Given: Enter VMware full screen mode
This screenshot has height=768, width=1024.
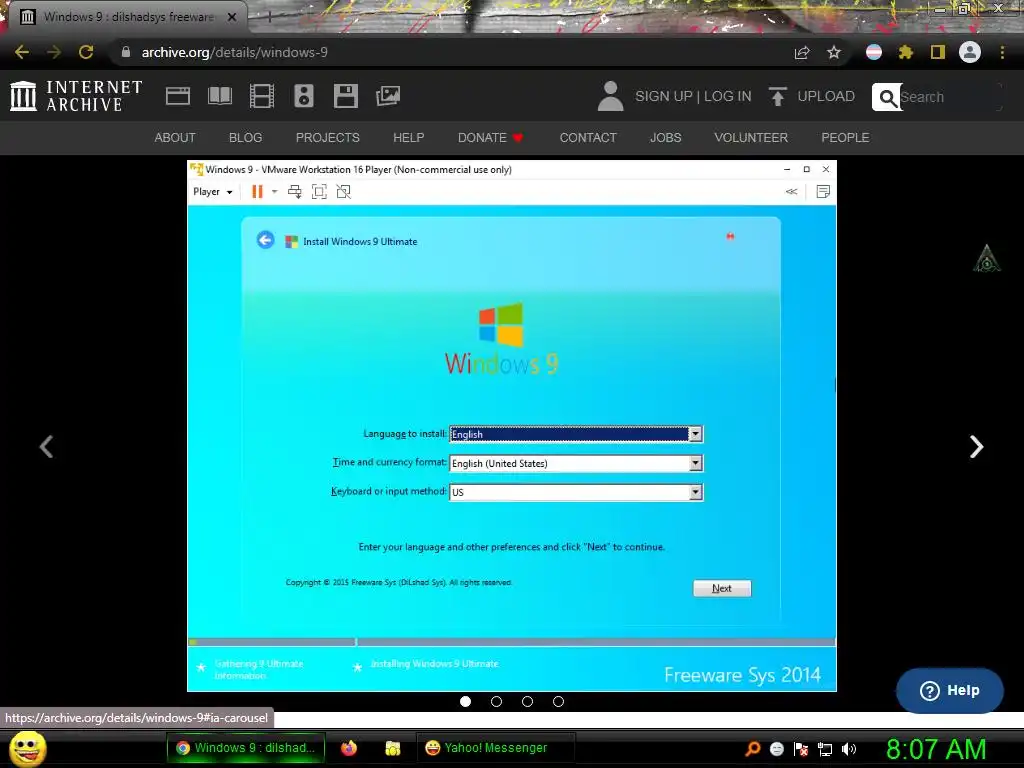Looking at the screenshot, I should 319,192.
